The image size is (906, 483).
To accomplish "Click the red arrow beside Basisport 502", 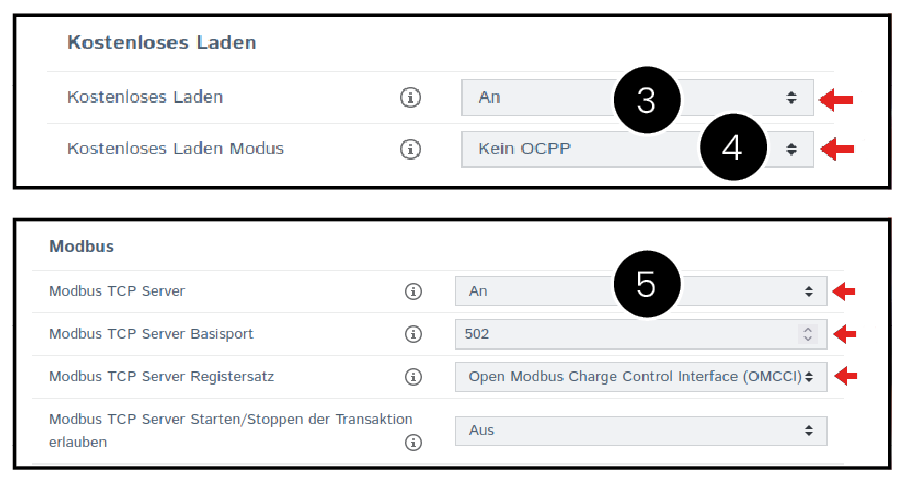I will point(846,334).
